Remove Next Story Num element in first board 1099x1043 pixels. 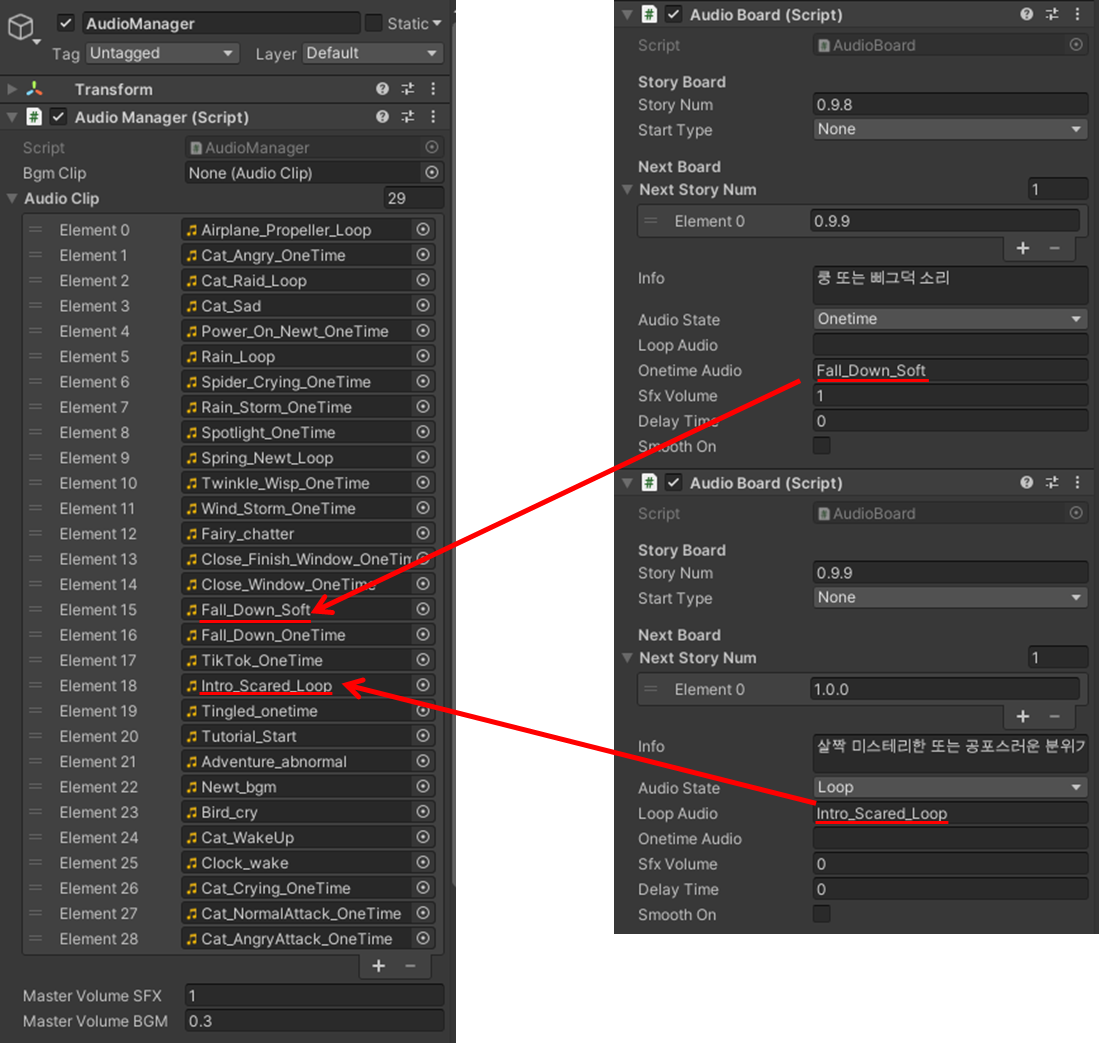1054,248
